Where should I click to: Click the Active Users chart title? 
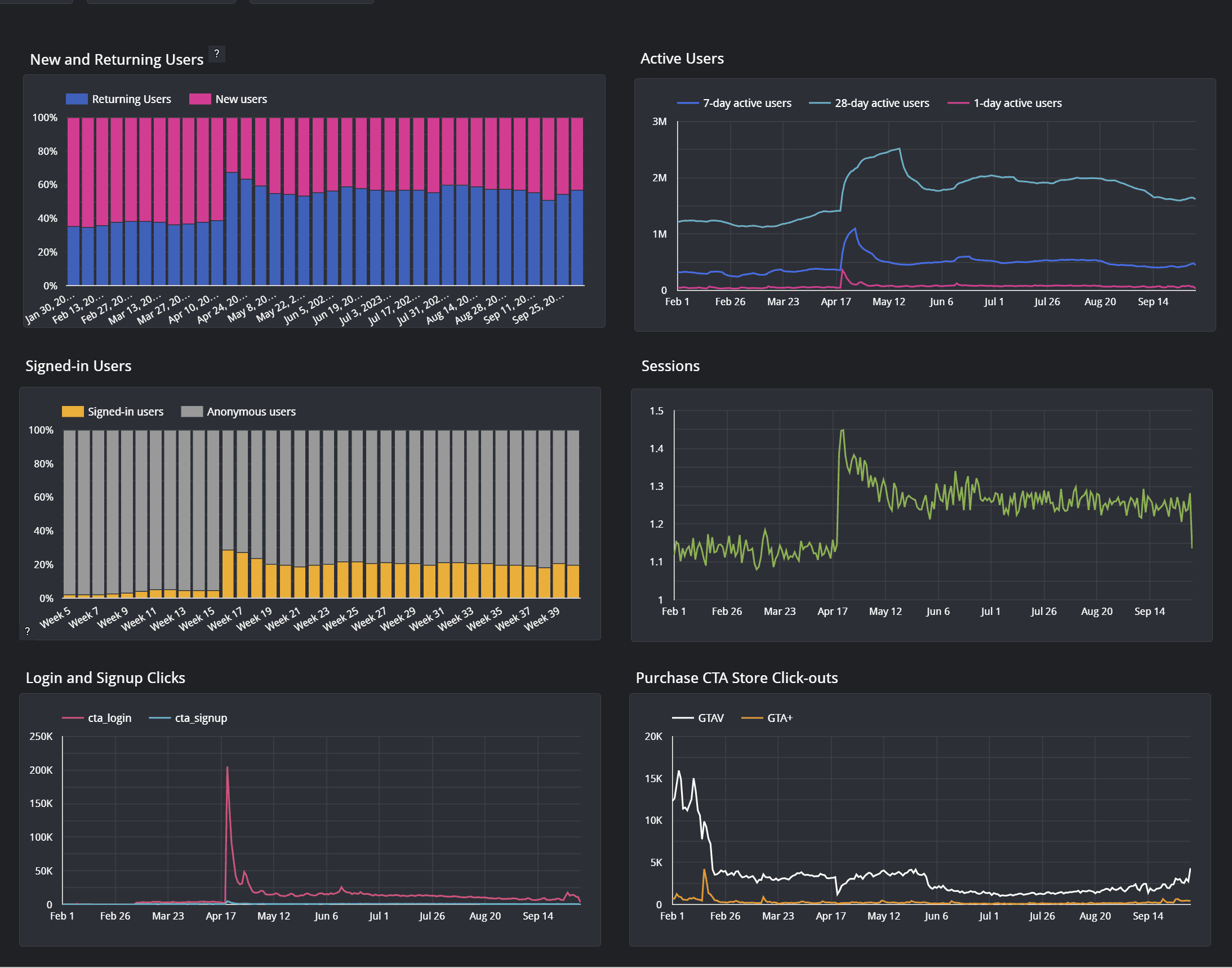pyautogui.click(x=682, y=59)
